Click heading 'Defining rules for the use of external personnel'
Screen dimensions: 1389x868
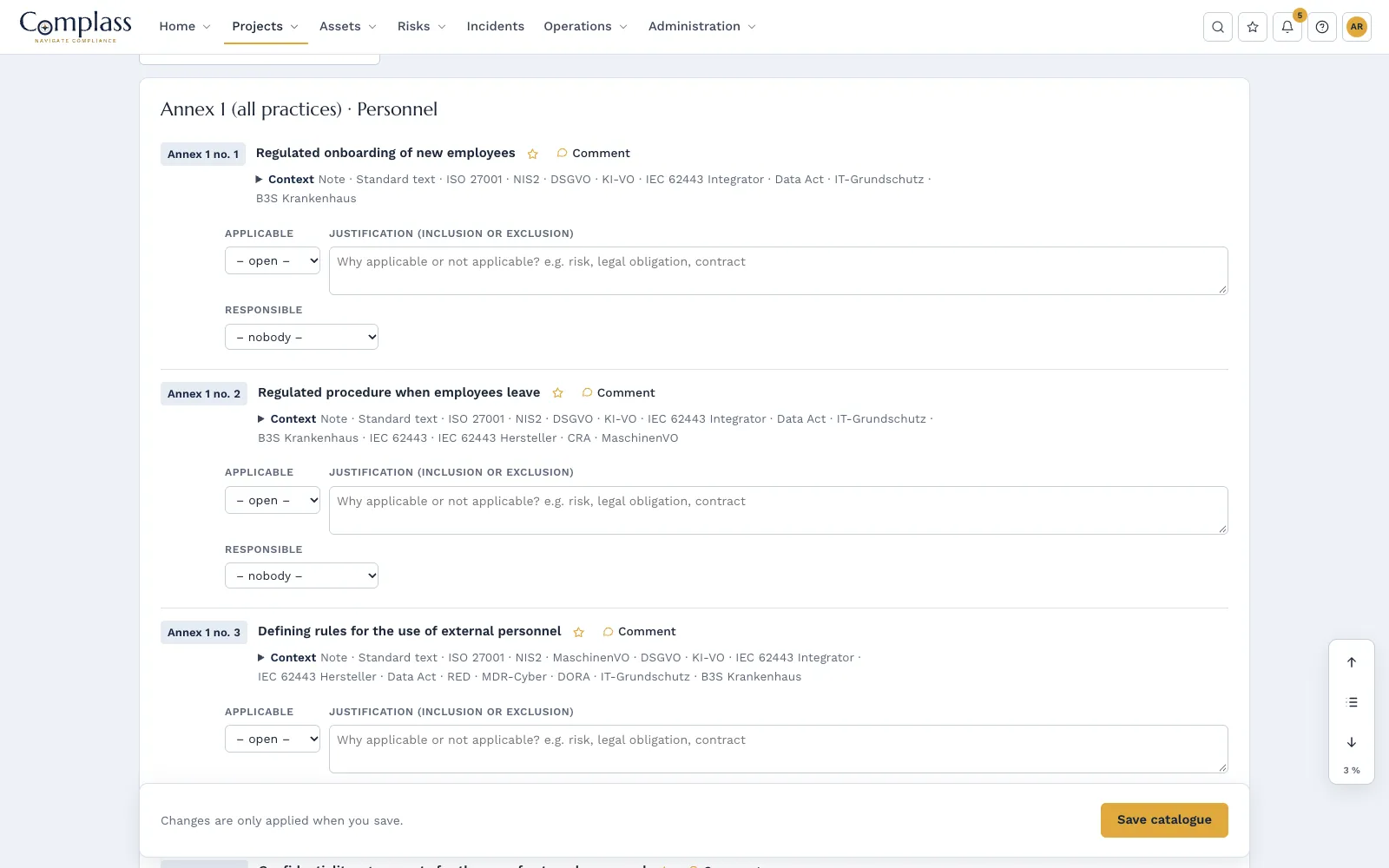[410, 631]
